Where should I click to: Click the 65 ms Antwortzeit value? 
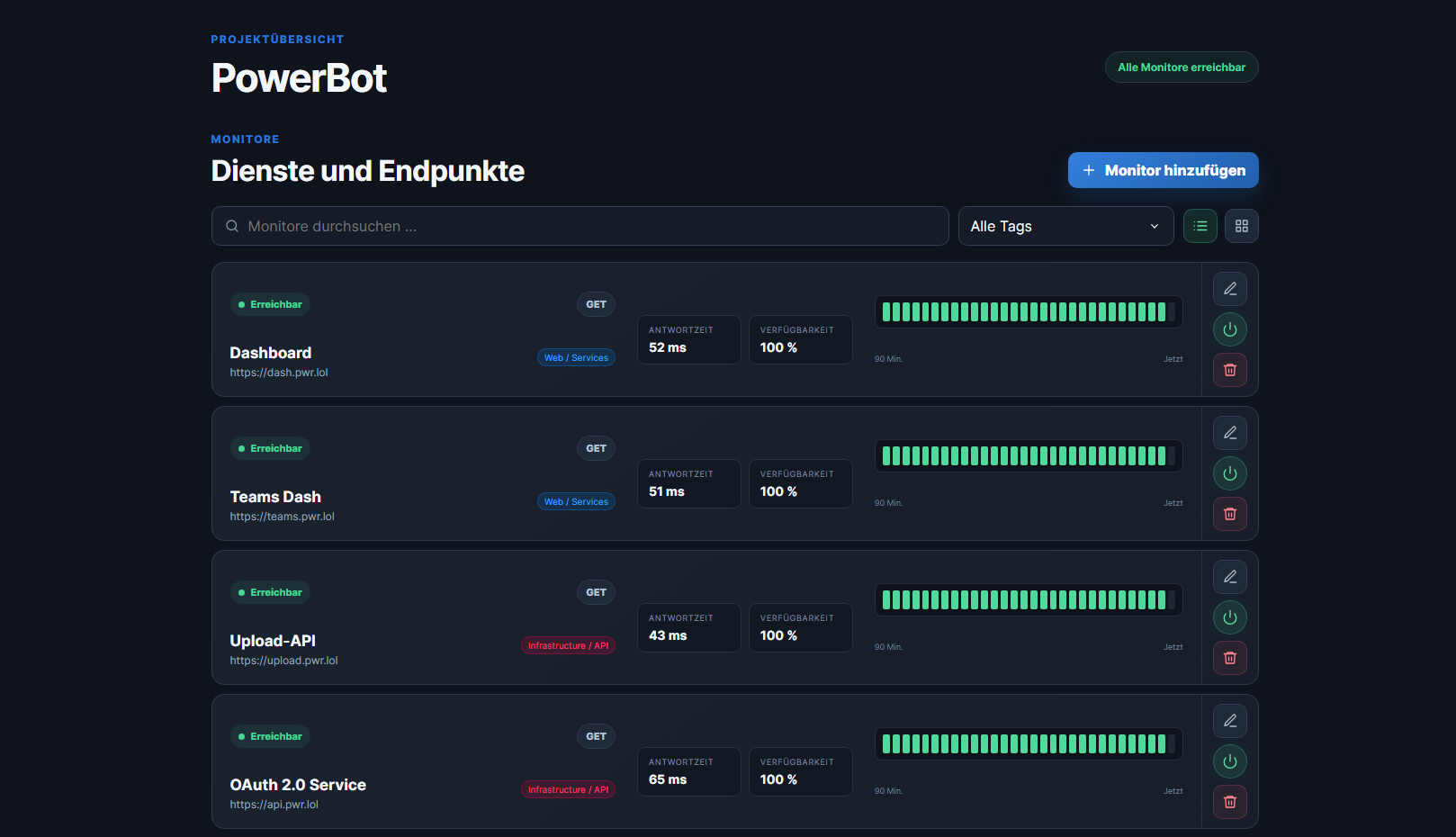point(668,779)
